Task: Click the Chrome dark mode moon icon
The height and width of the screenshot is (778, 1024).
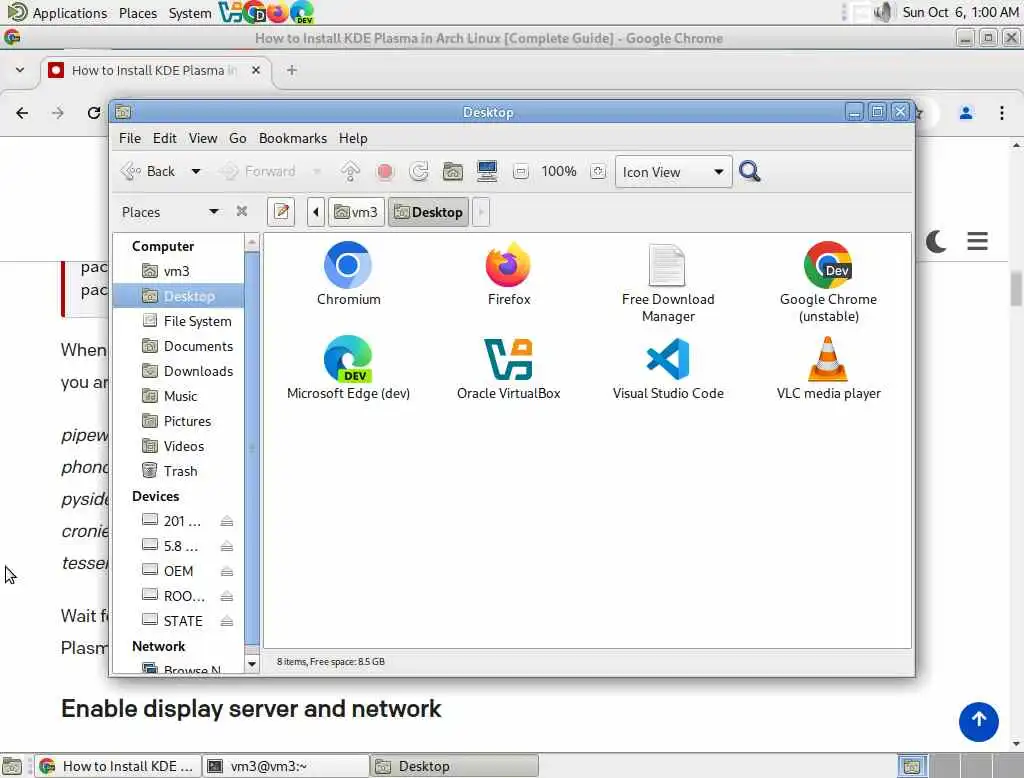Action: pos(936,242)
